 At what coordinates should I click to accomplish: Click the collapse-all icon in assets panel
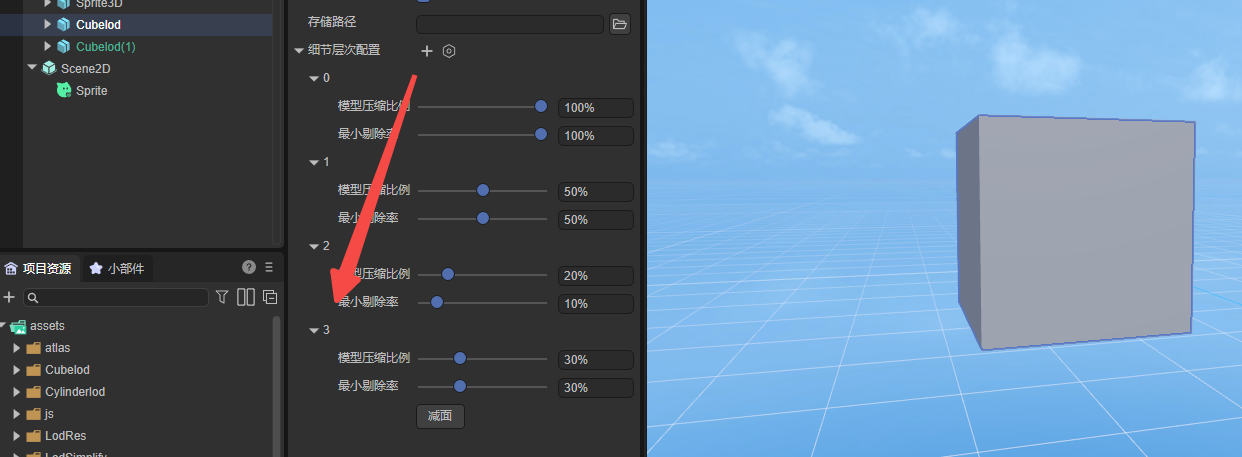click(x=269, y=297)
